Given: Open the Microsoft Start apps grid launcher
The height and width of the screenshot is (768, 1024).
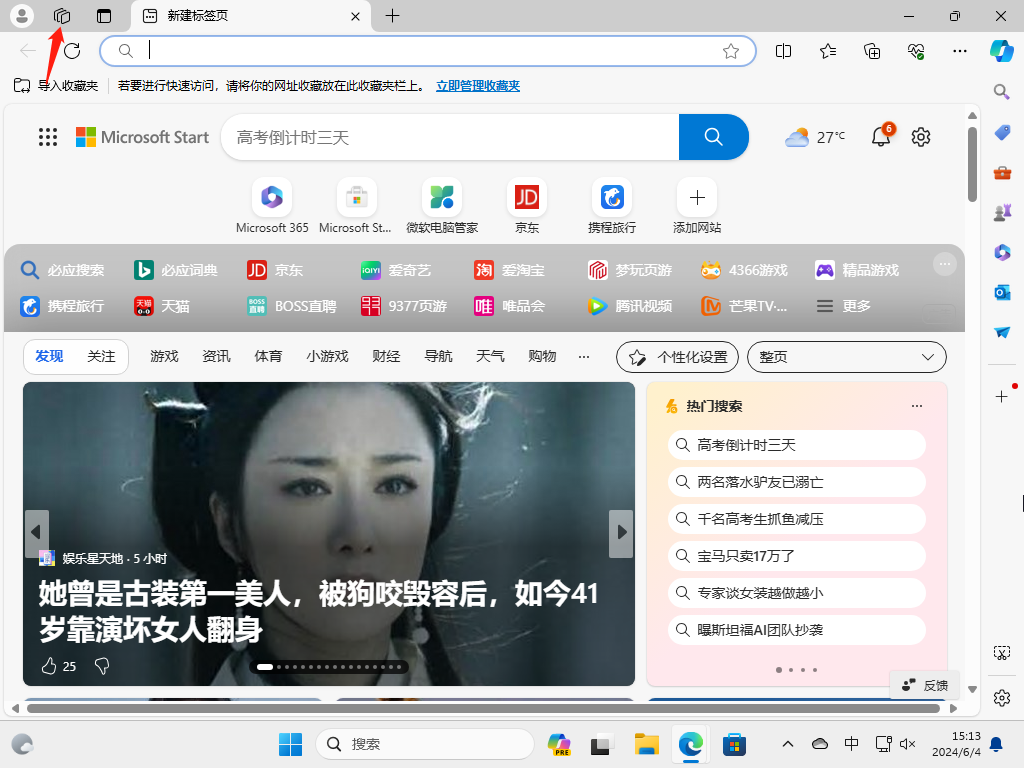Looking at the screenshot, I should (47, 137).
